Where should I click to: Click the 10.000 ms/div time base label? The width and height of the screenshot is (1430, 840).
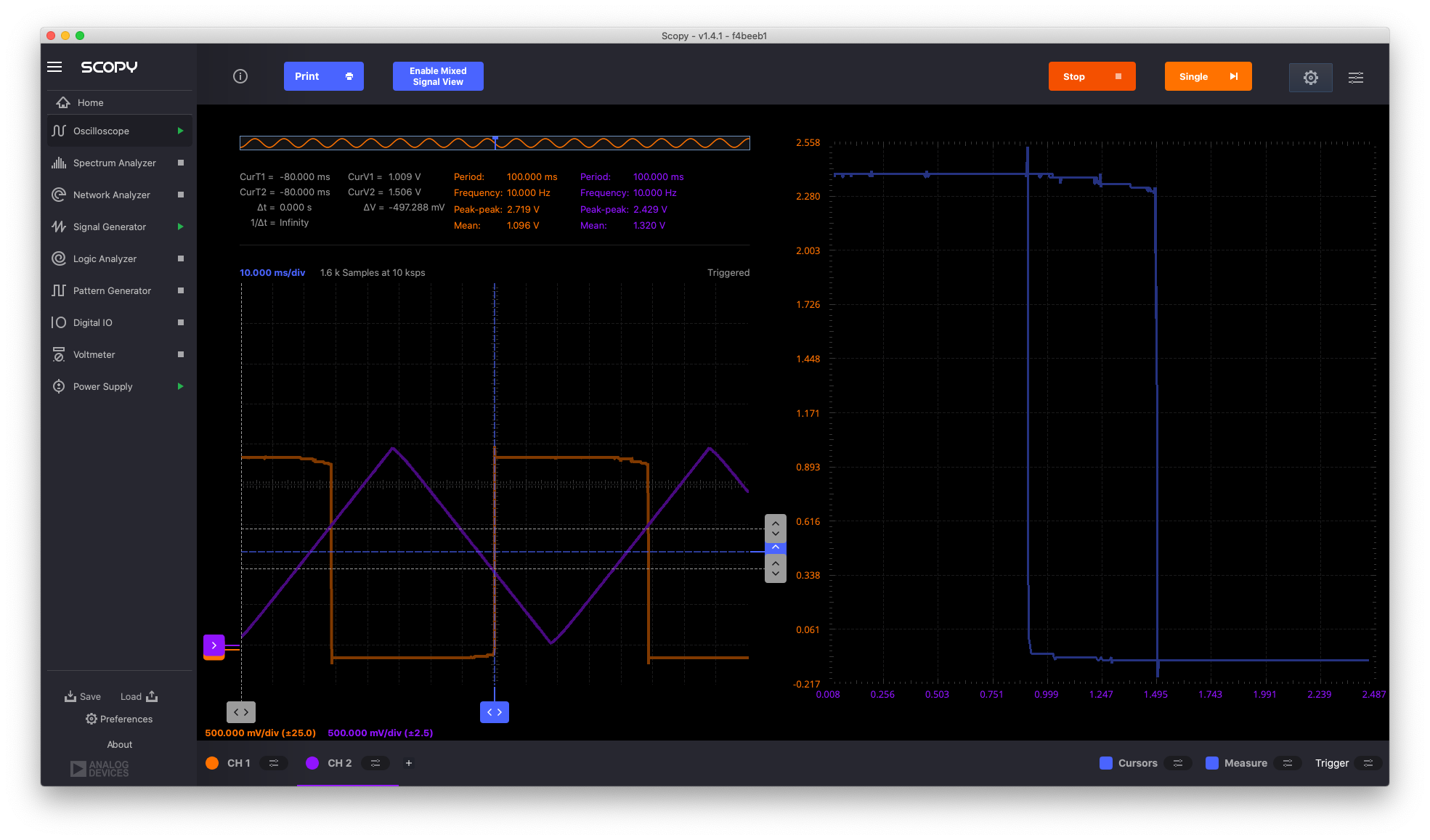click(272, 272)
